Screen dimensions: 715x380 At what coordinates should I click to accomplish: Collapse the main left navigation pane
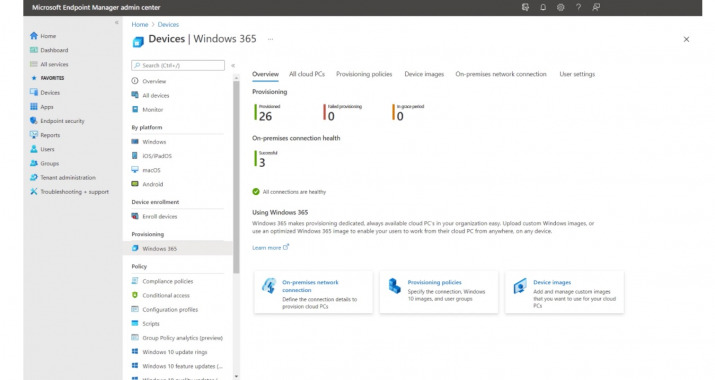click(x=117, y=22)
